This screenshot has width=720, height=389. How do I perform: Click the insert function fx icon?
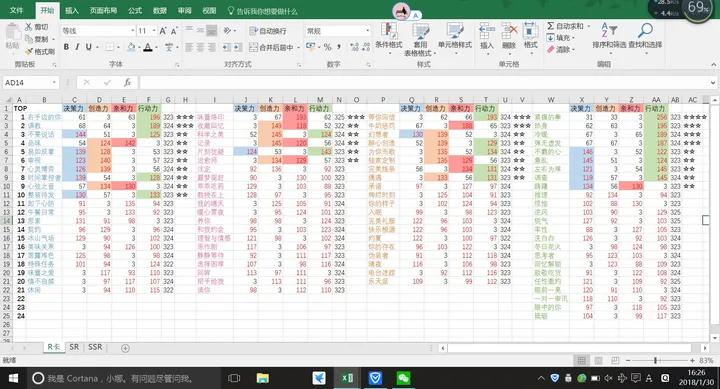click(128, 83)
